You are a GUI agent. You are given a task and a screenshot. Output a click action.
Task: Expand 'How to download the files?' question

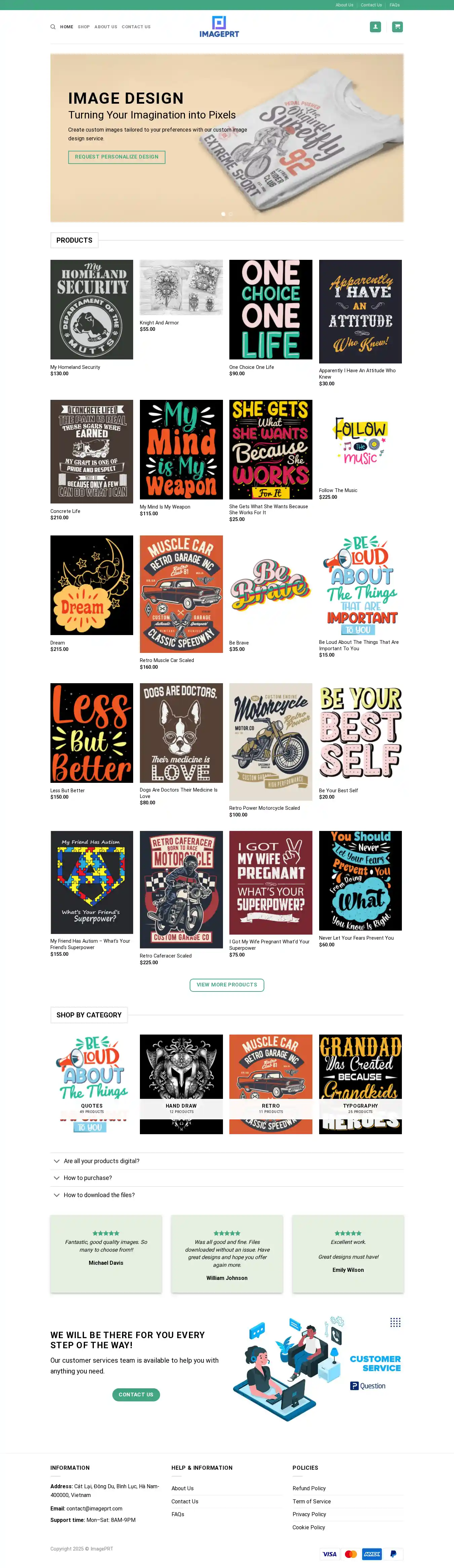click(226, 1195)
